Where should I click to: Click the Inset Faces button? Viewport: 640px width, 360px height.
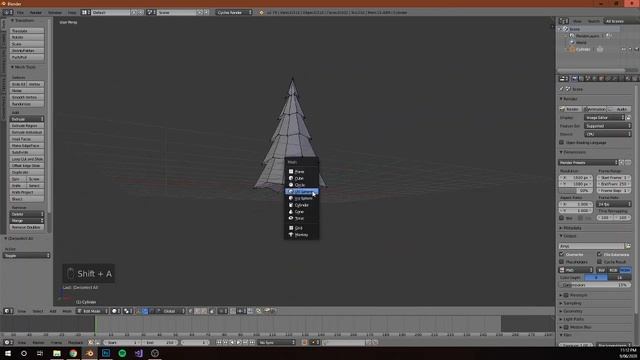(27, 139)
